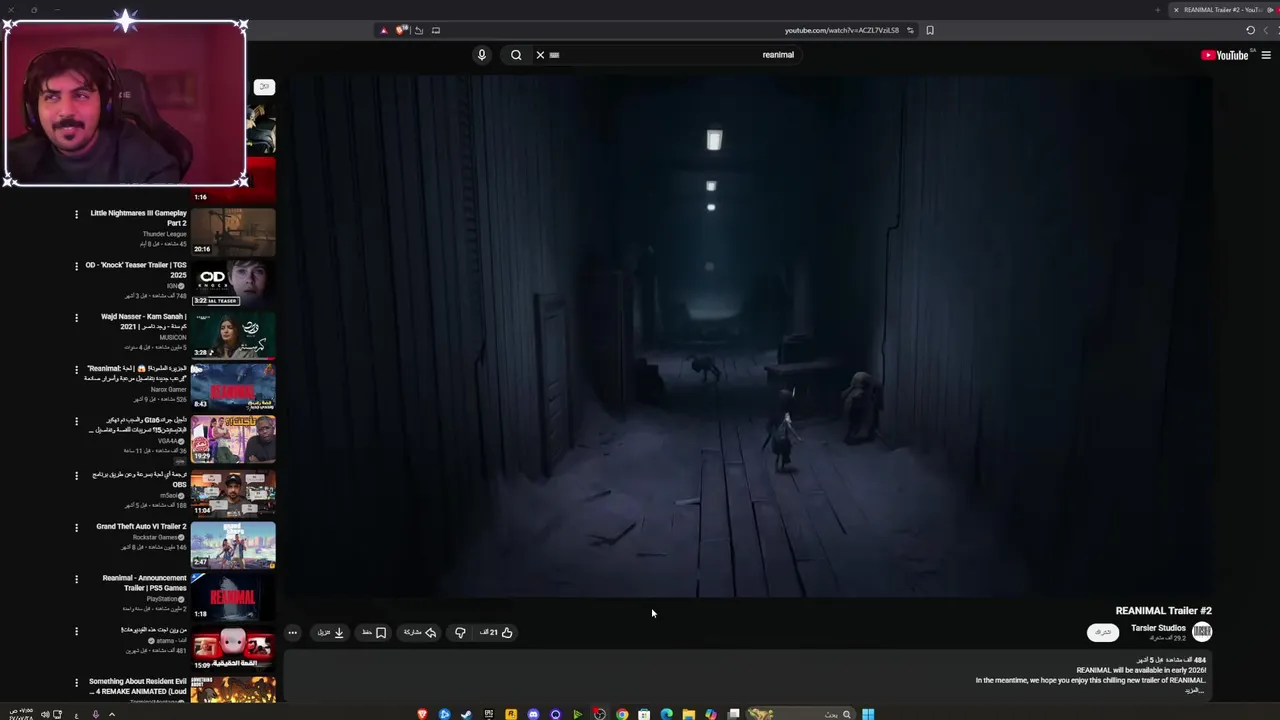Dislike the video with thumbs down button
Viewport: 1280px width, 720px height.
[460, 632]
